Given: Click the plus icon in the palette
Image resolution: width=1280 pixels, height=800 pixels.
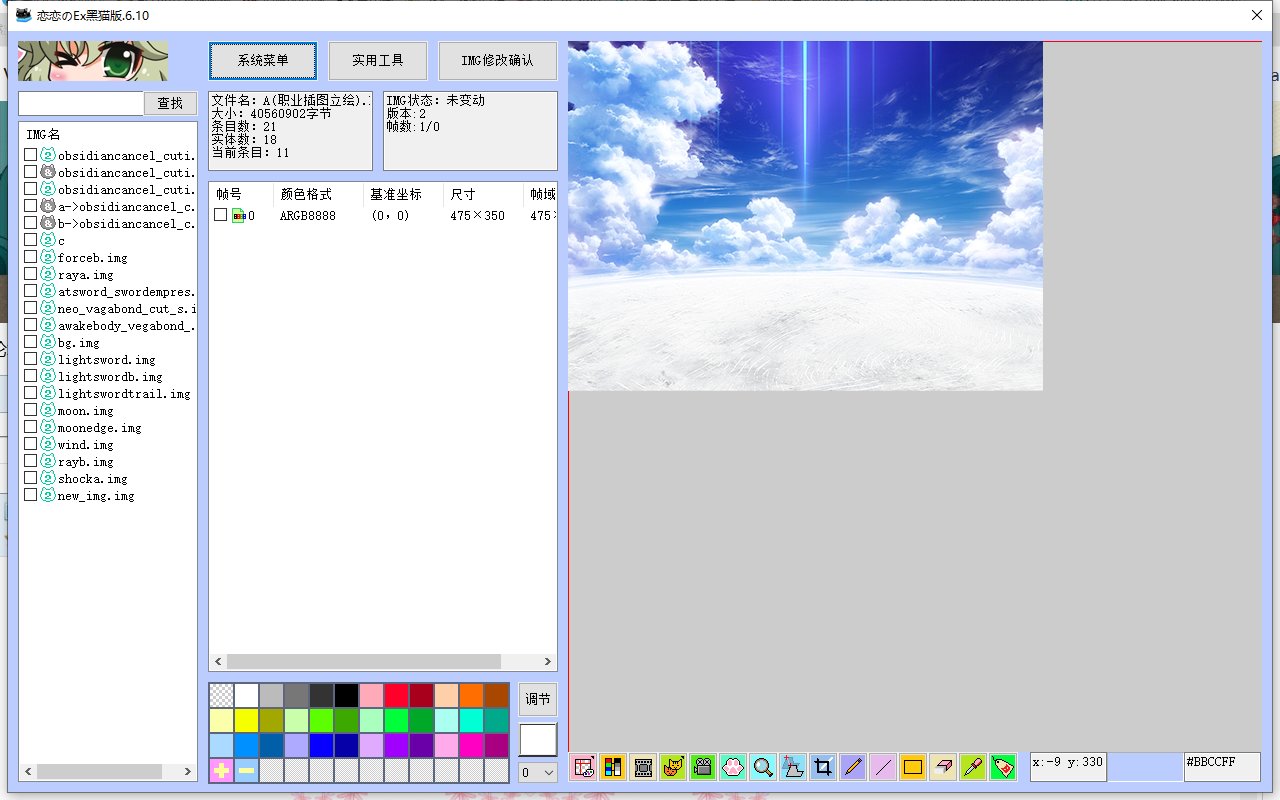Looking at the screenshot, I should tap(221, 771).
